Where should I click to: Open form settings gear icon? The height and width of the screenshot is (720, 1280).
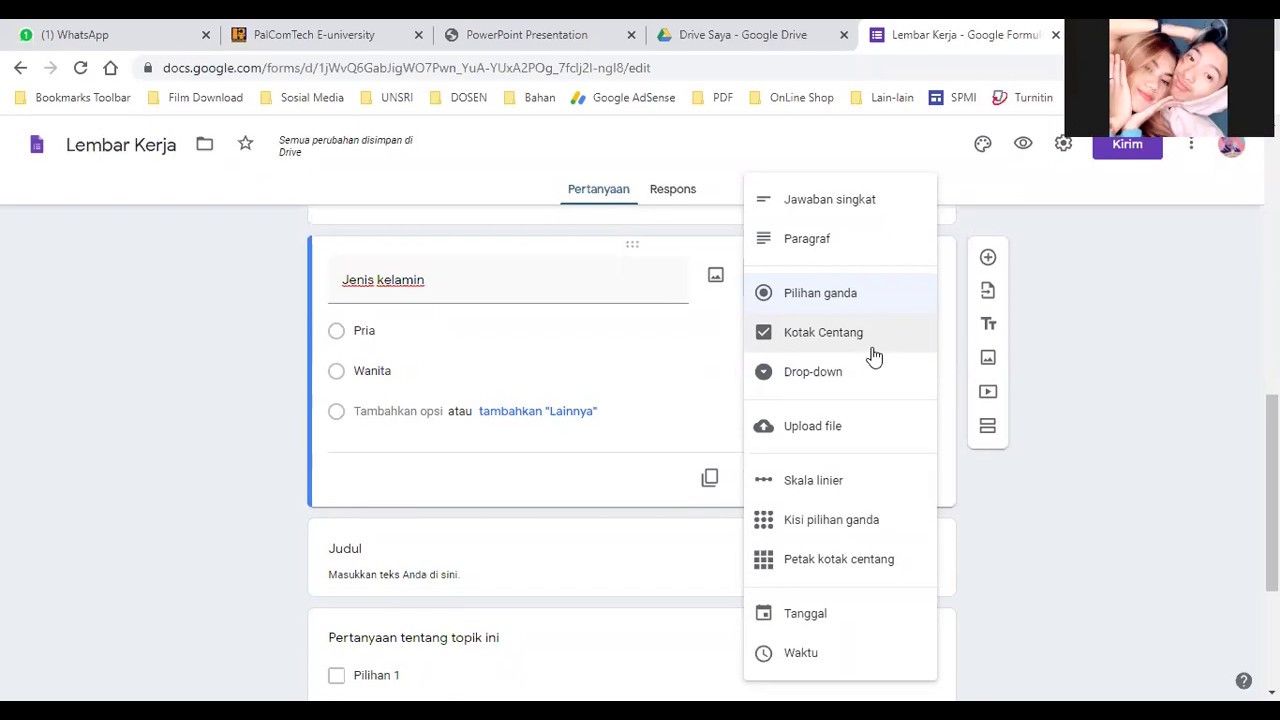pos(1063,144)
